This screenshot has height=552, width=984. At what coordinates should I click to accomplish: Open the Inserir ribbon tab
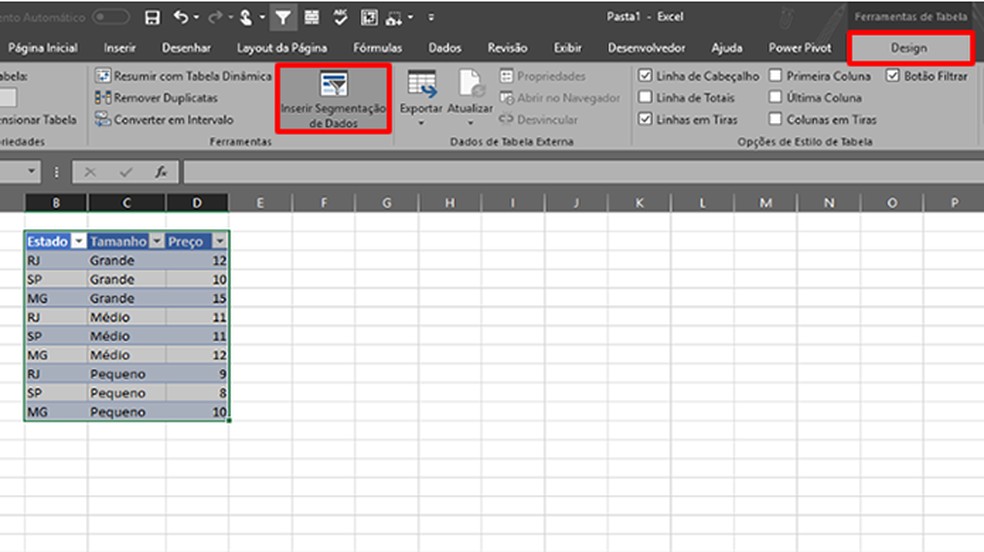click(x=120, y=48)
